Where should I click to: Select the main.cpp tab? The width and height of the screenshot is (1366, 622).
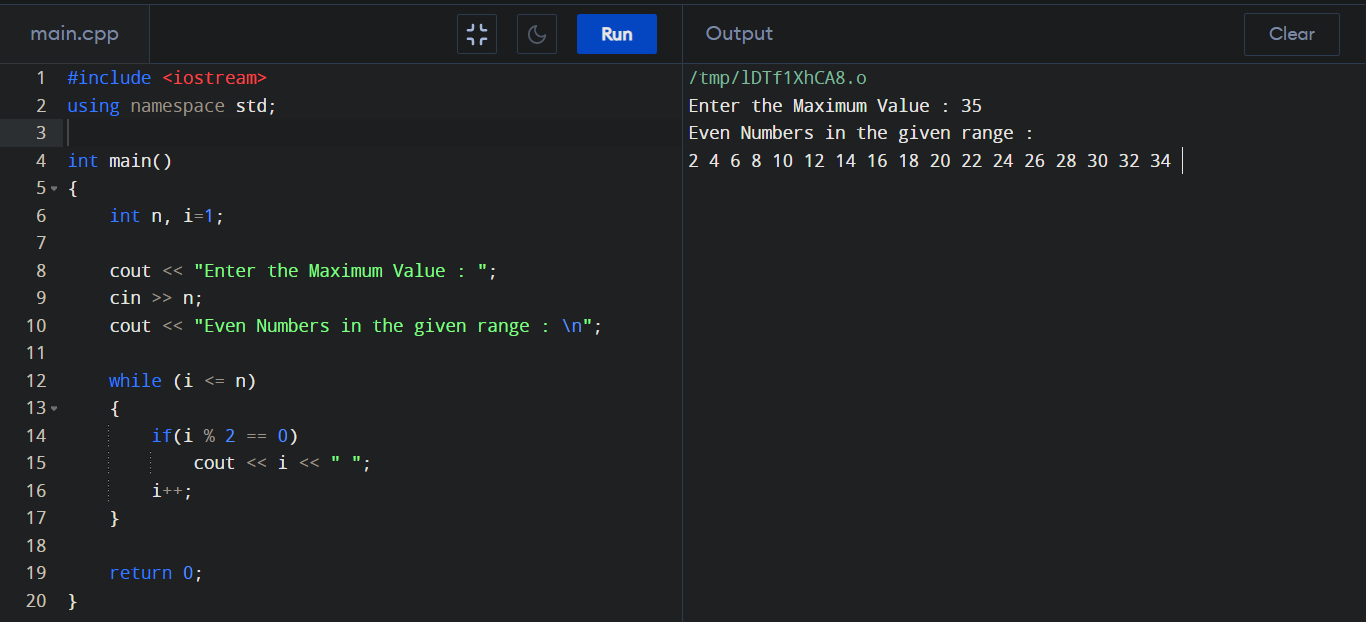tap(75, 34)
